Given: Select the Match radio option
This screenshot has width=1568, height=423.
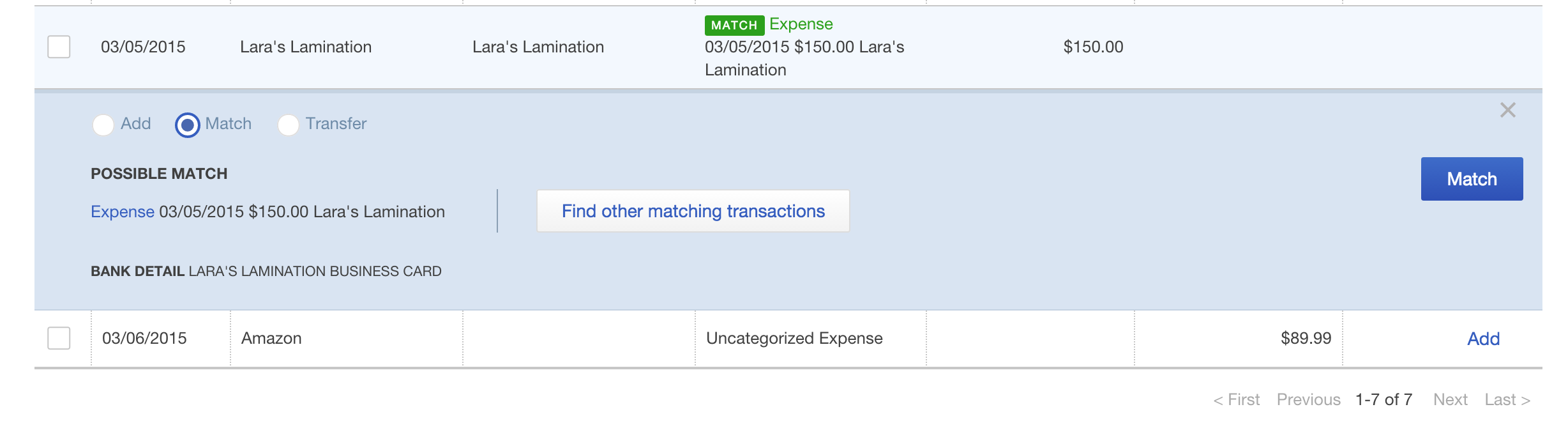Looking at the screenshot, I should pyautogui.click(x=187, y=125).
